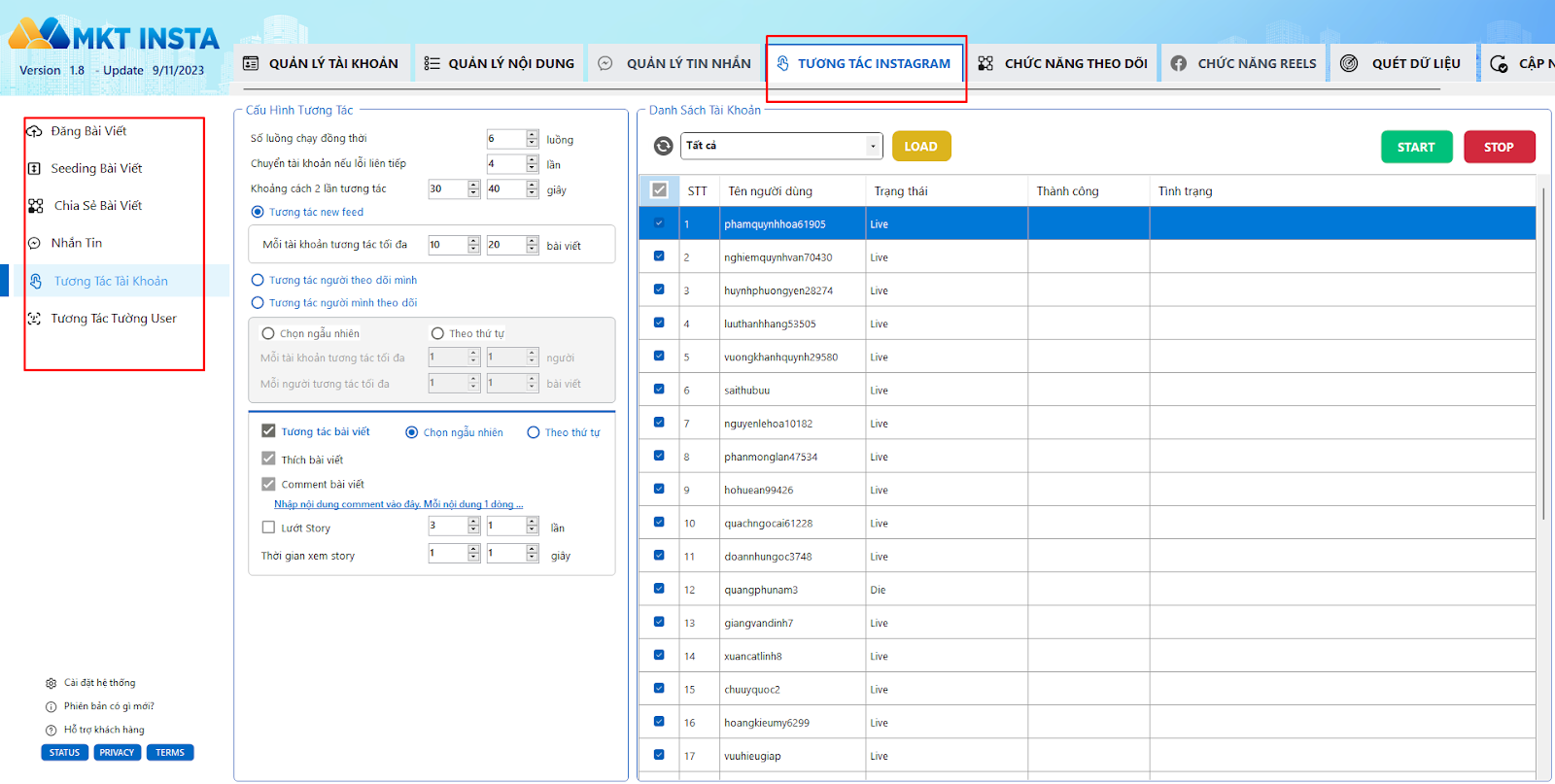Click the Tương Tác Tường User icon
The width and height of the screenshot is (1555, 784).
tap(34, 319)
